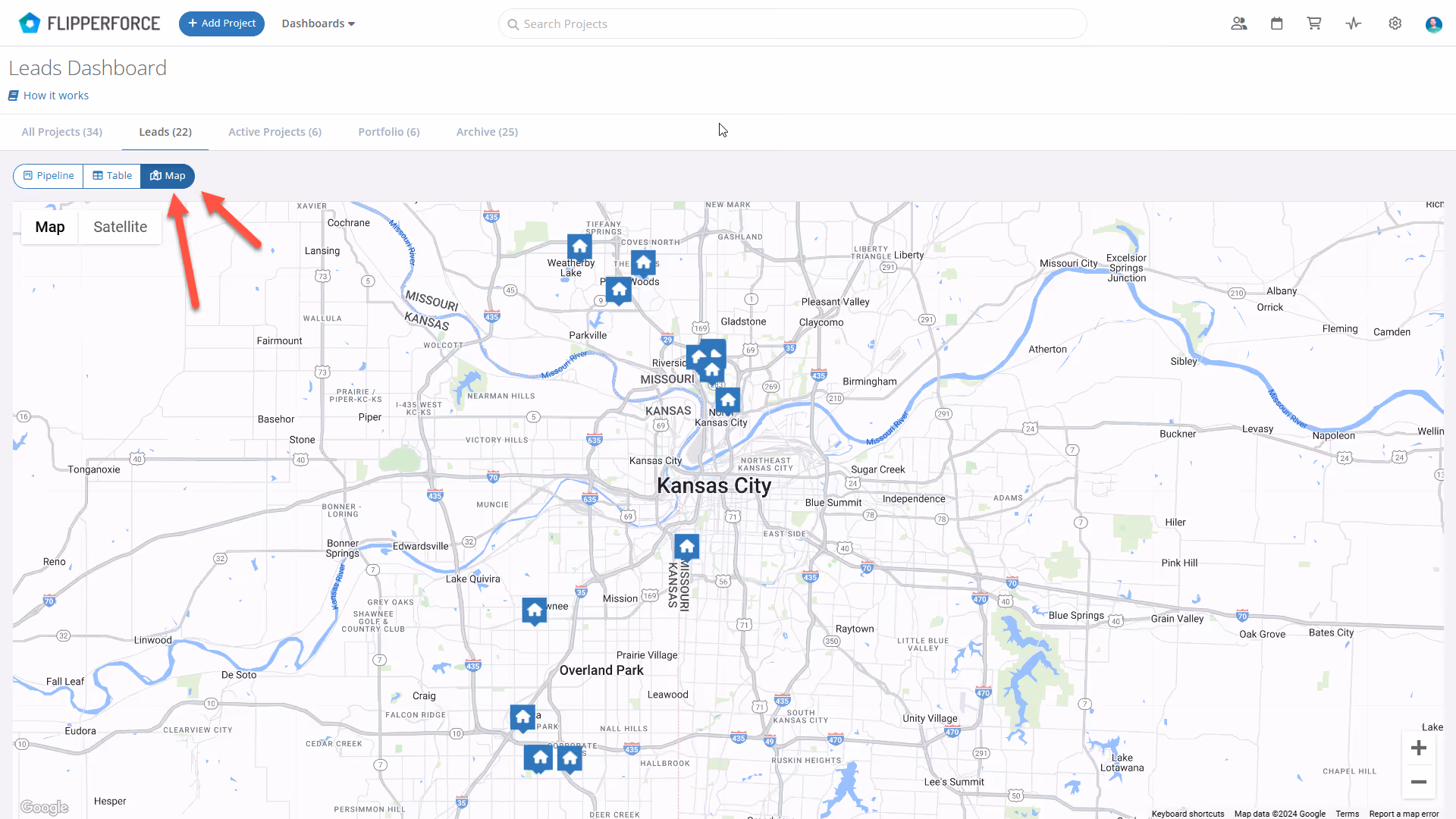
Task: Switch to Satellite imagery
Action: point(120,227)
